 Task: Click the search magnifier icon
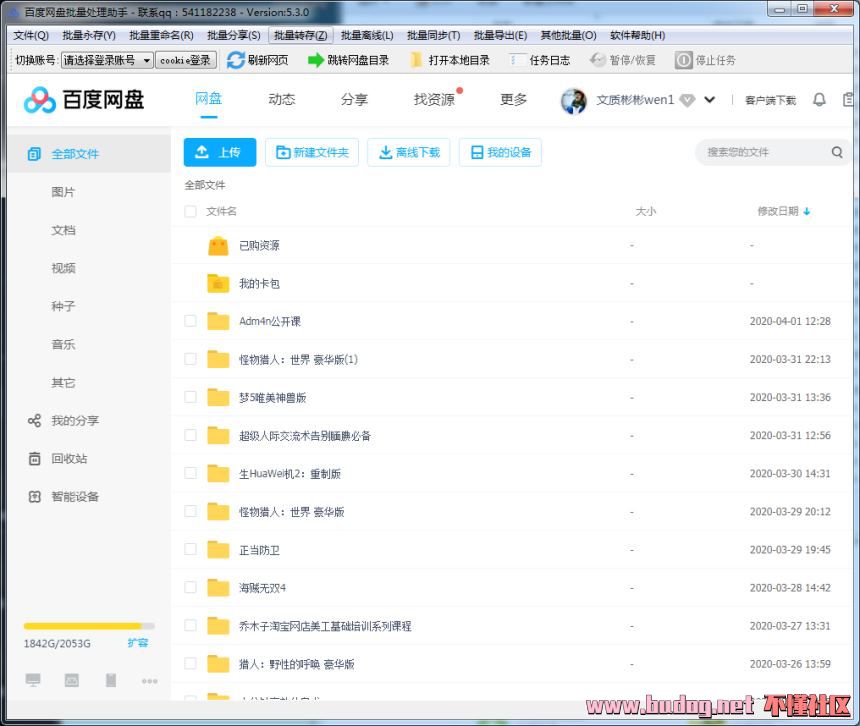pyautogui.click(x=837, y=152)
